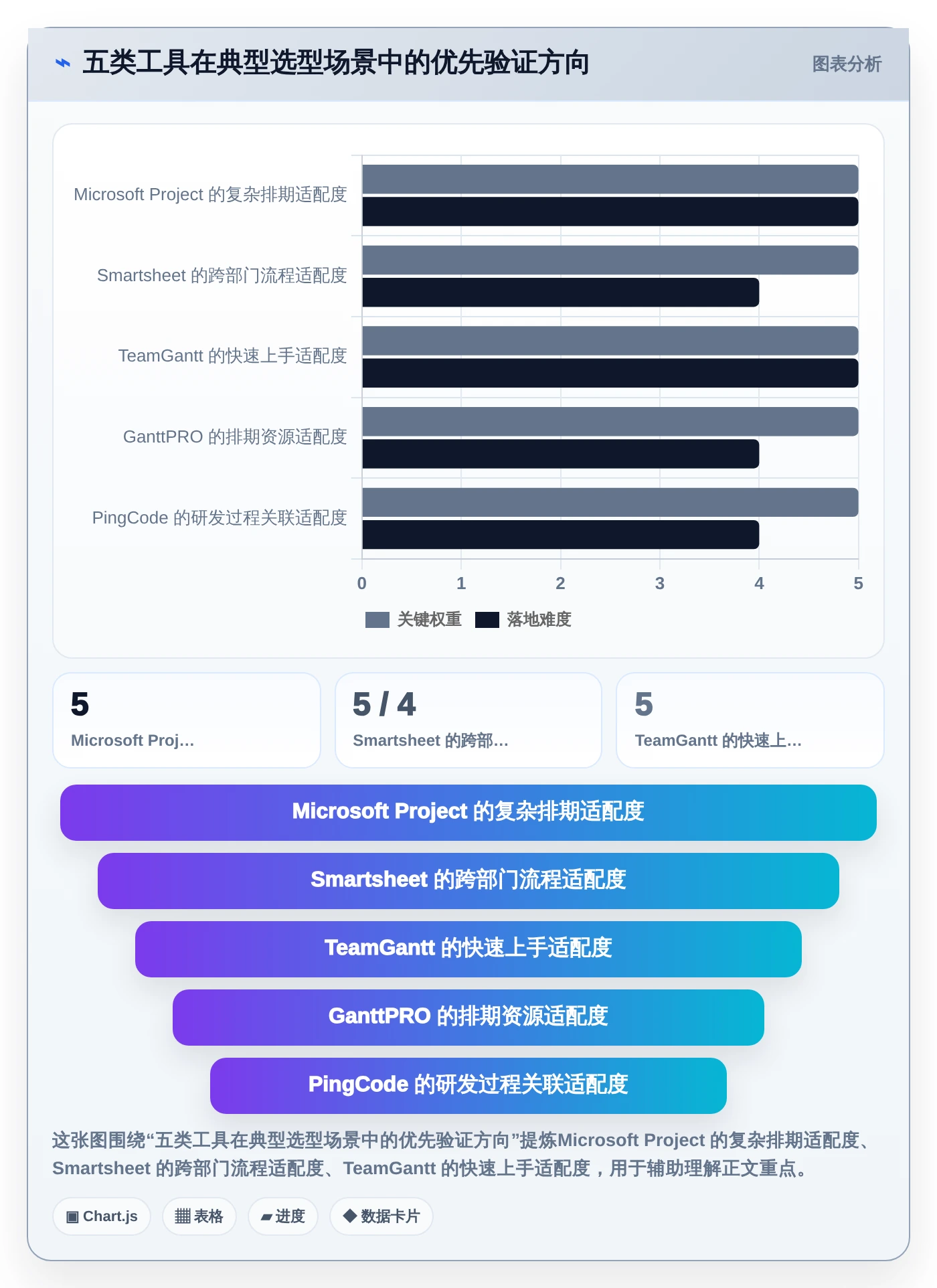The height and width of the screenshot is (1288, 937).
Task: Click the PingCode 的研发过程关联适配度 funnel bar
Action: coord(468,1086)
